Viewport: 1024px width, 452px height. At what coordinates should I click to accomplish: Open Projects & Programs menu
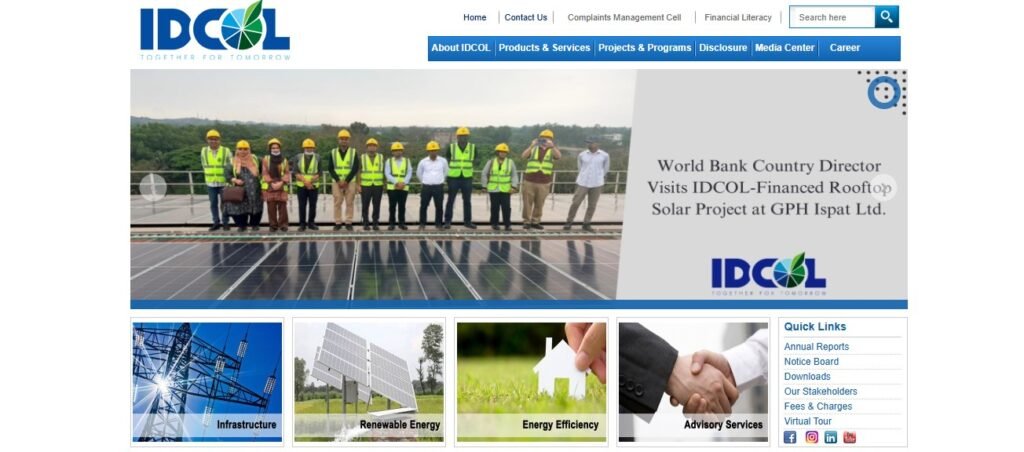(645, 48)
